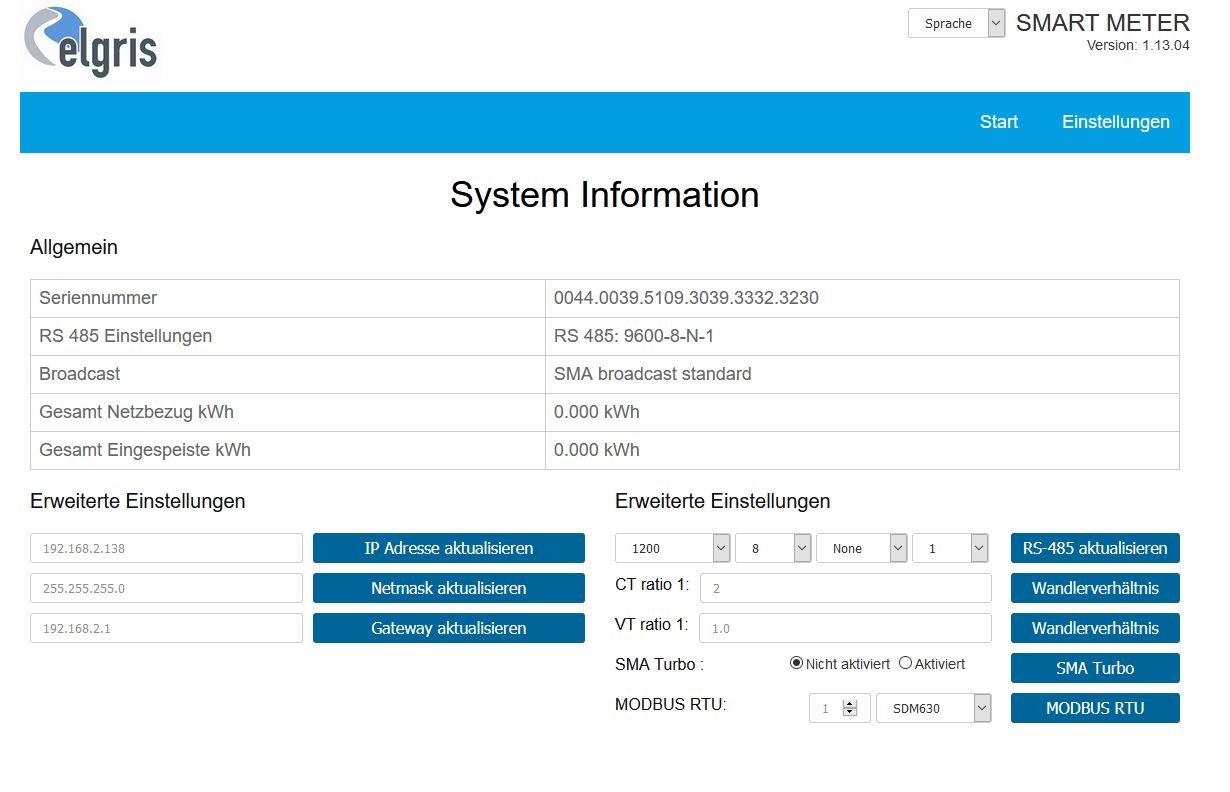Open the Einstellungen menu item

[1116, 122]
